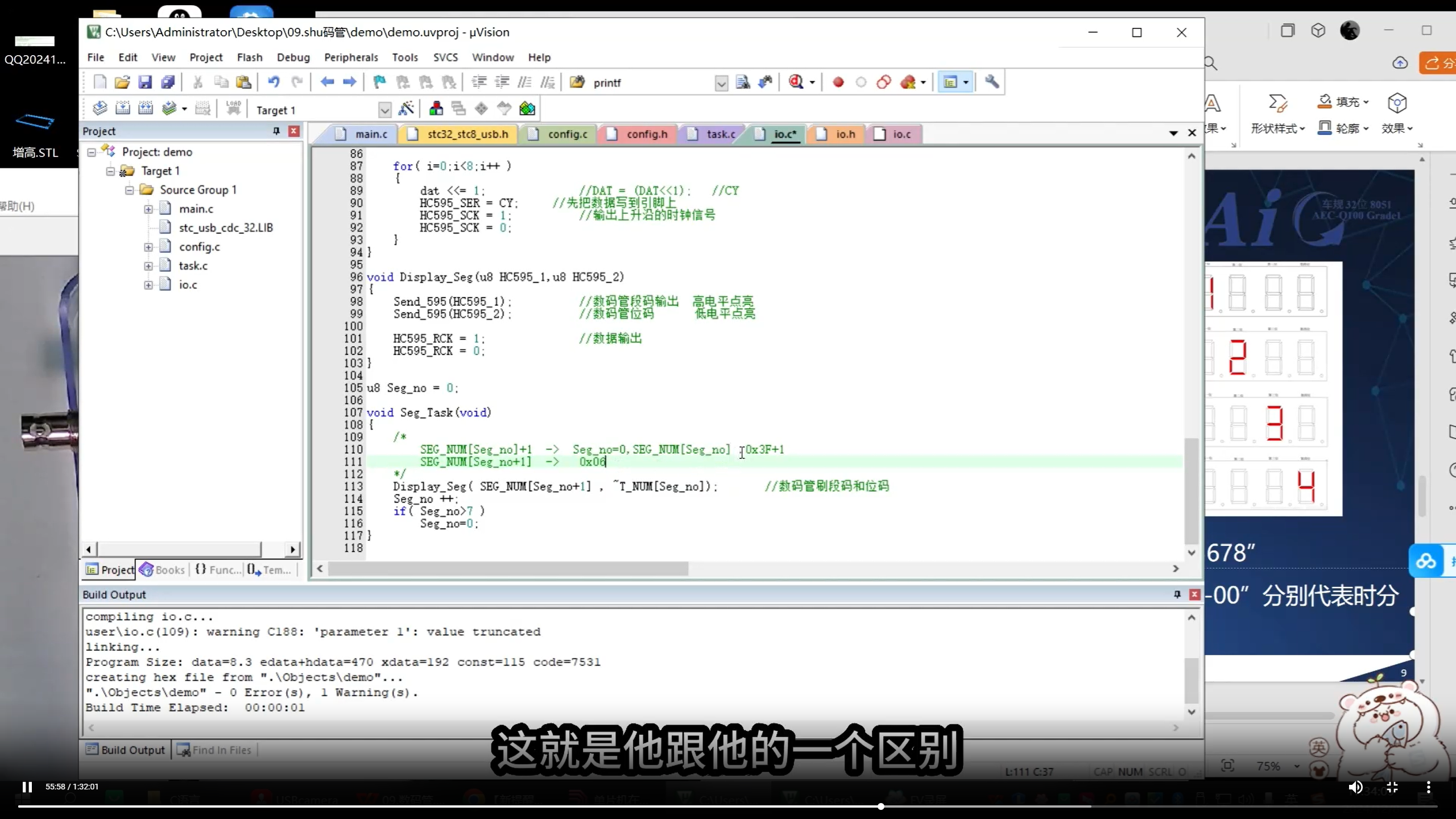Pause the video playback
Viewport: 1456px width, 819px height.
(27, 787)
